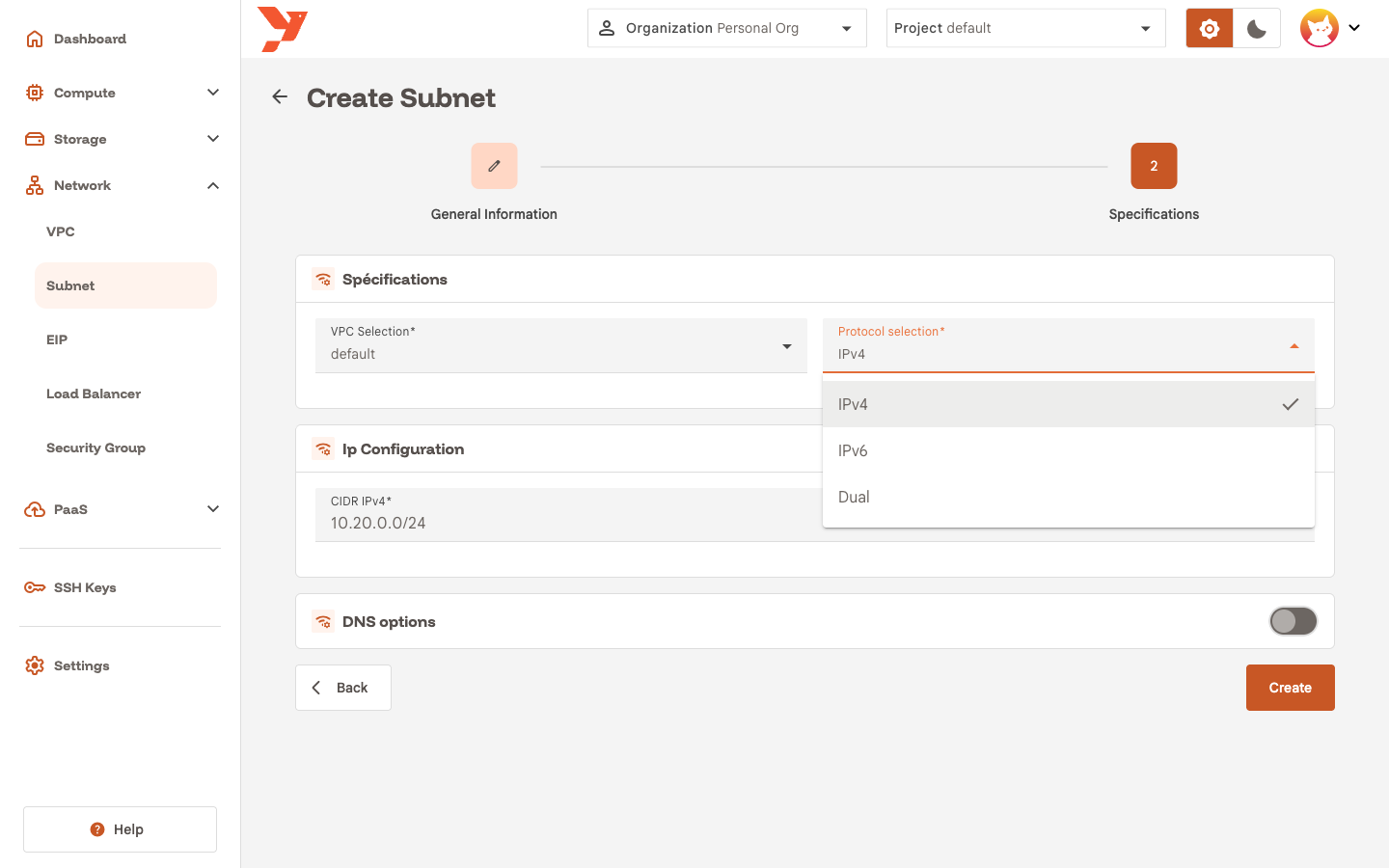Expand the Compute menu chevron
1389x868 pixels.
tap(213, 93)
